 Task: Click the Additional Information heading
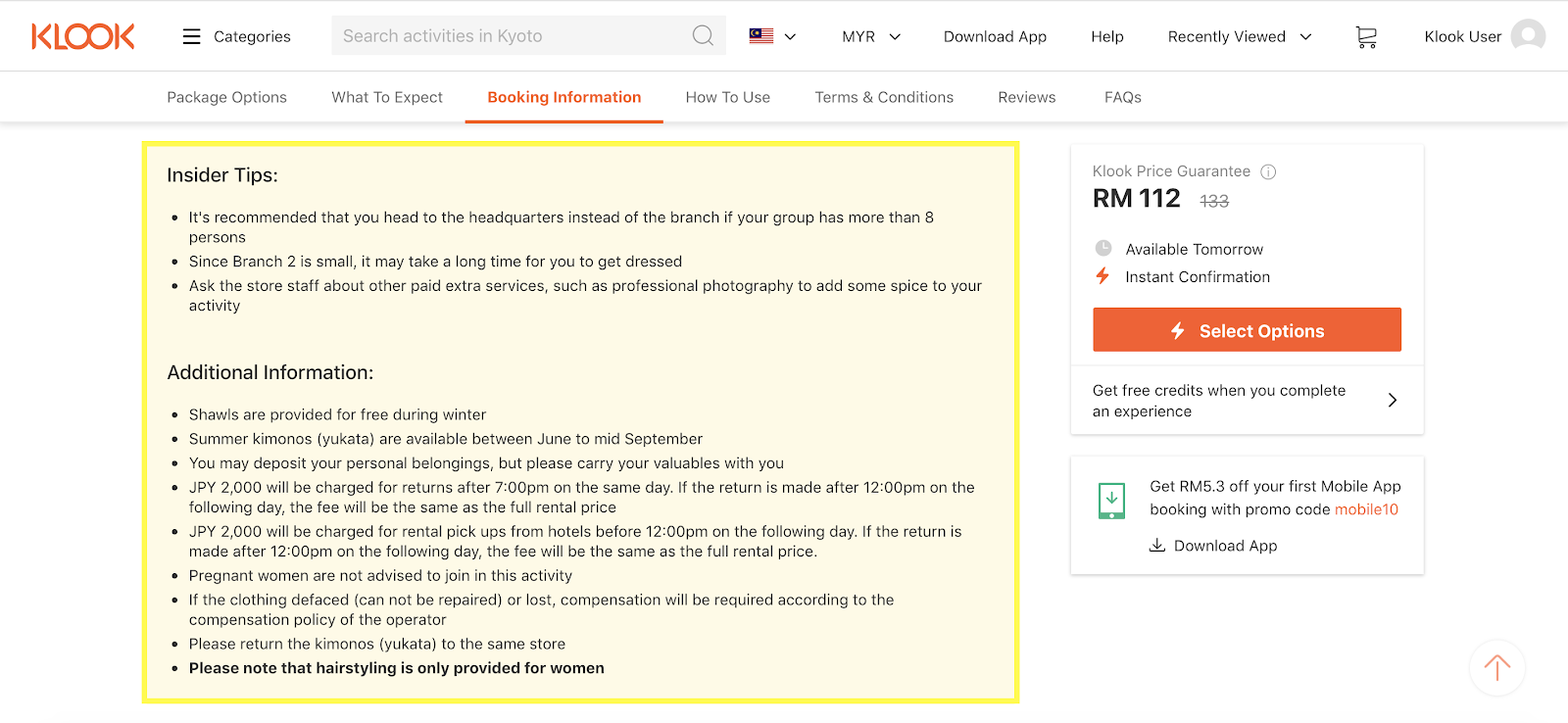pos(270,372)
